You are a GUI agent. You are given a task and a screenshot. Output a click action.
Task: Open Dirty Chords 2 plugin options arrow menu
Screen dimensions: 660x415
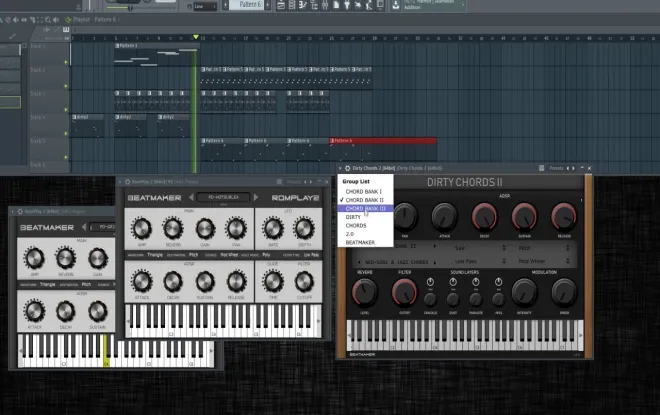pos(340,168)
